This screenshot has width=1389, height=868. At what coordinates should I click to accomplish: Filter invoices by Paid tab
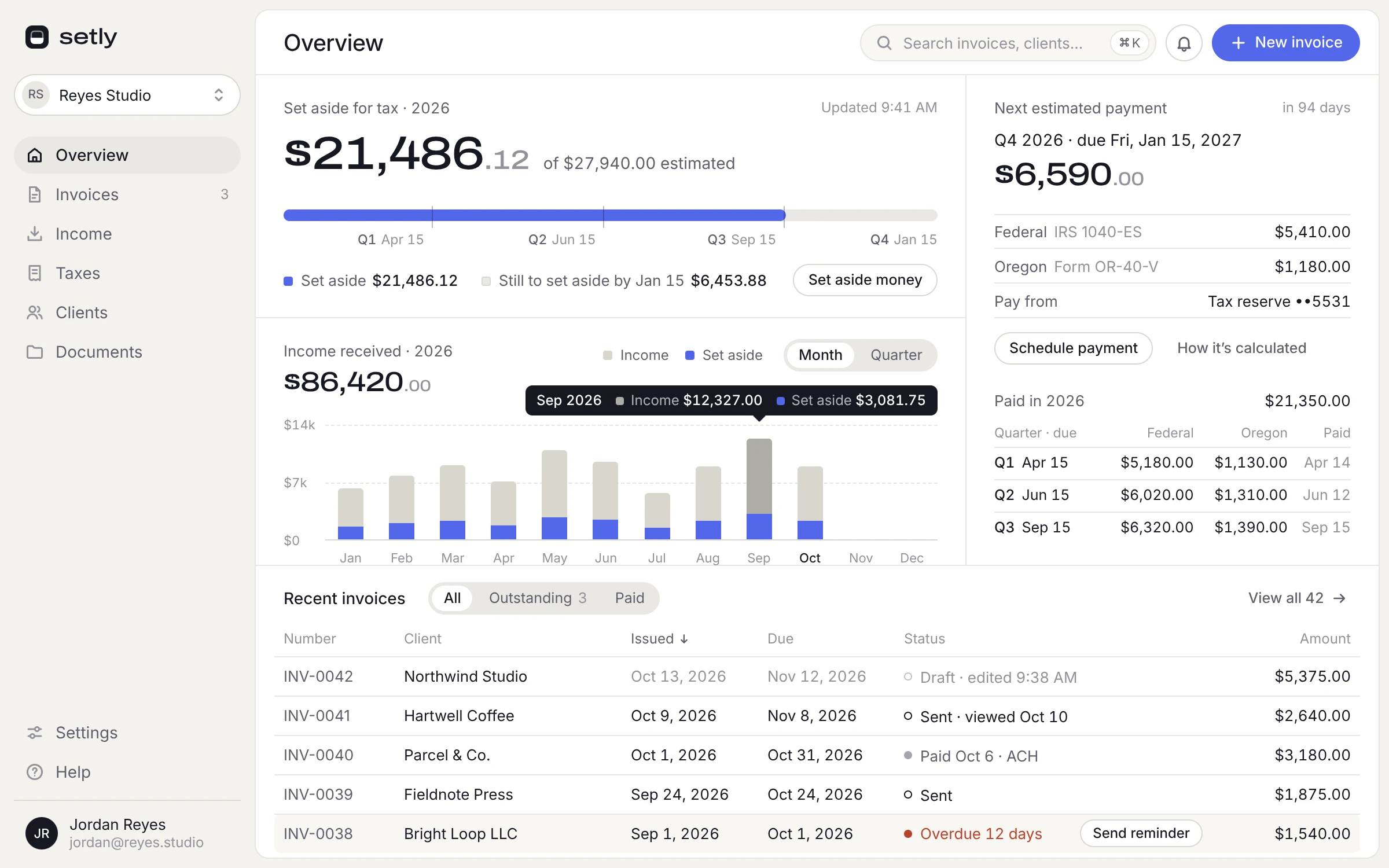[x=629, y=598]
